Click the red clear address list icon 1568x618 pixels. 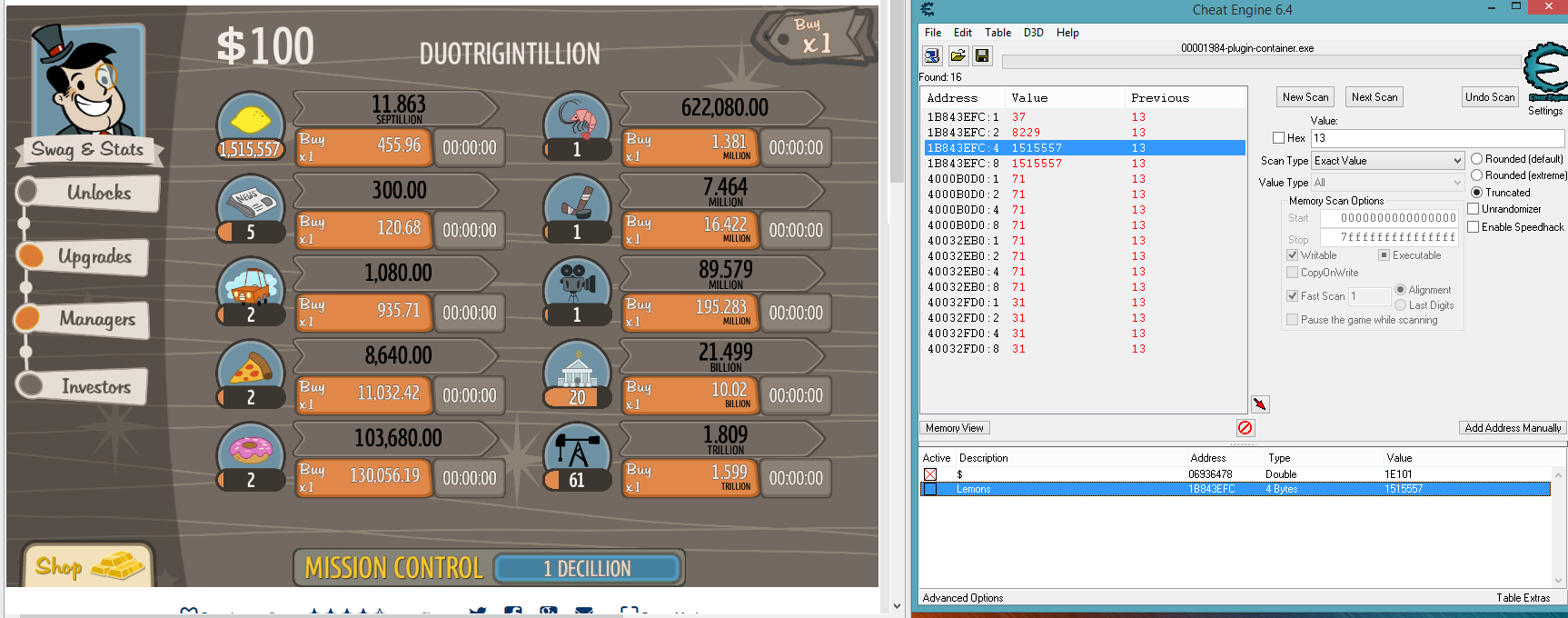tap(1245, 428)
